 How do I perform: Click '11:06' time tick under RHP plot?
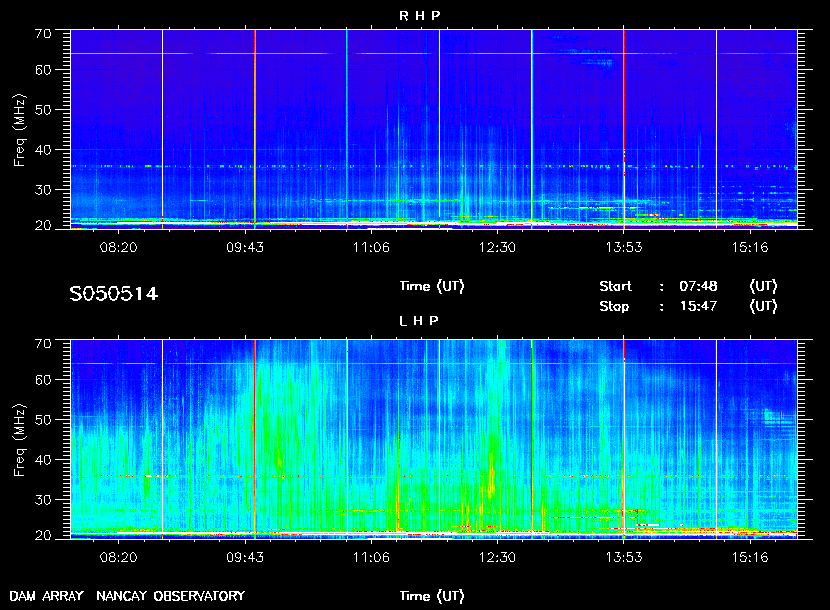click(371, 247)
